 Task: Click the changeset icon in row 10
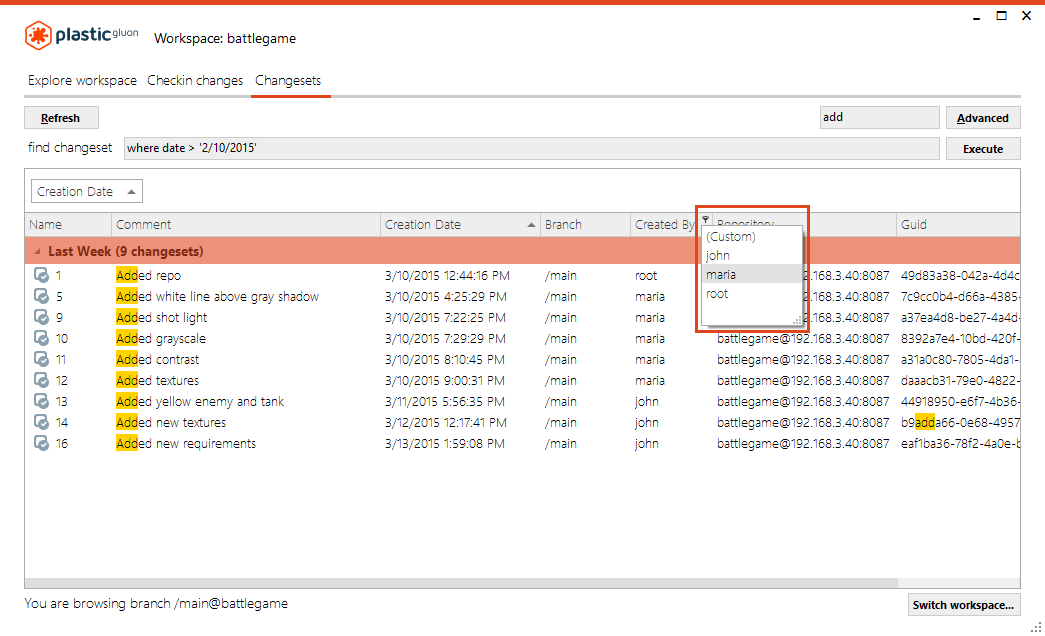[x=41, y=338]
